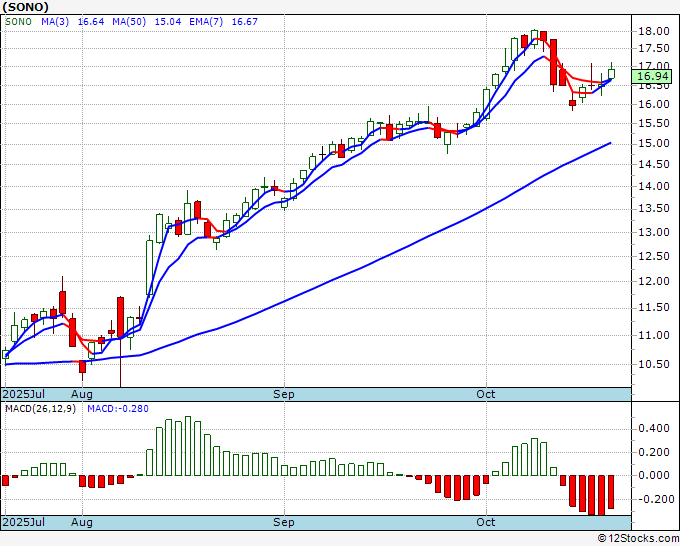This screenshot has width=680, height=546.
Task: Click the 0.200 MACD axis label
Action: click(x=654, y=452)
